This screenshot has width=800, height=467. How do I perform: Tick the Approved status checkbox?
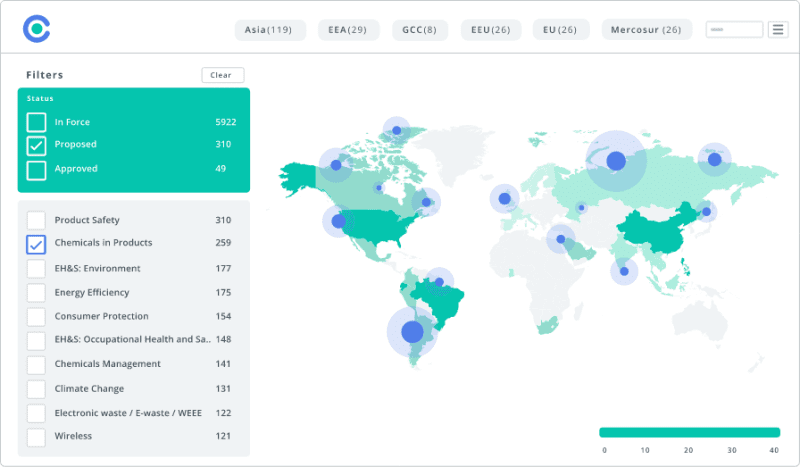pyautogui.click(x=36, y=170)
